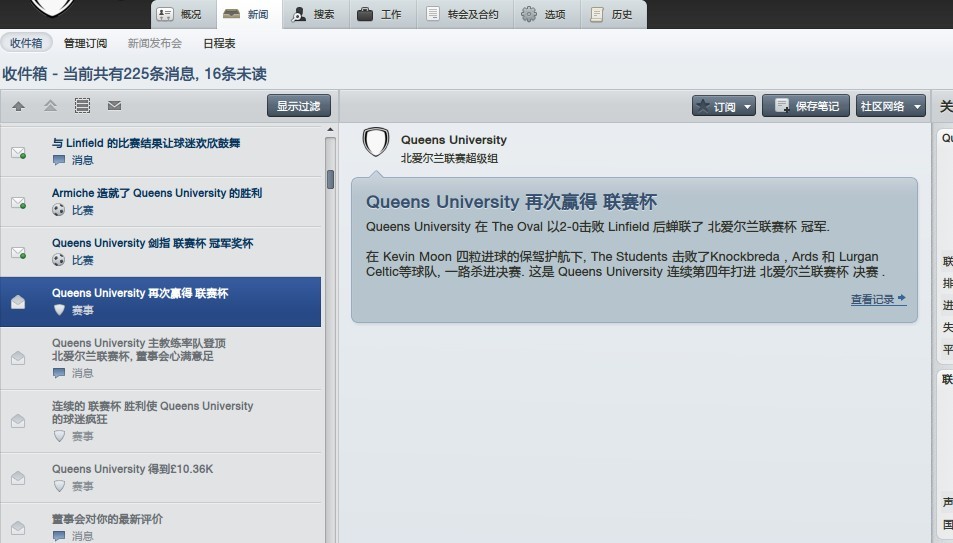This screenshot has width=953, height=543.
Task: Click the inbox list scrollbar thumb
Action: pos(330,180)
